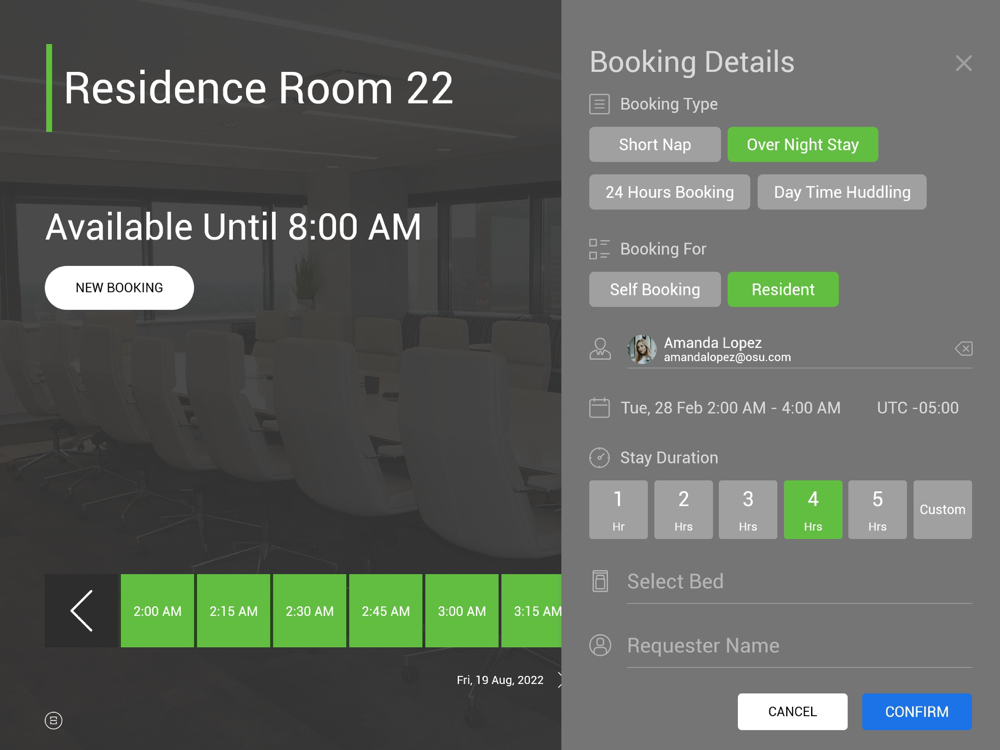Open the round menu icon at bottom left
The height and width of the screenshot is (750, 1000).
pyautogui.click(x=54, y=720)
